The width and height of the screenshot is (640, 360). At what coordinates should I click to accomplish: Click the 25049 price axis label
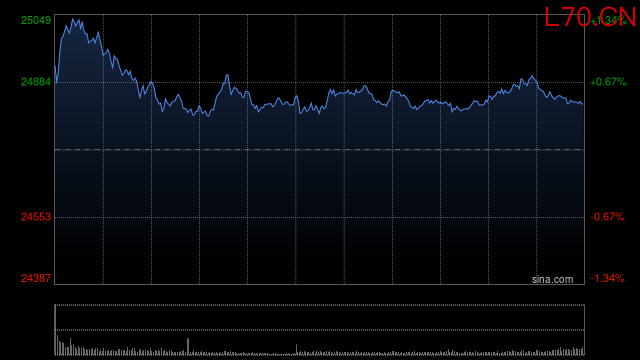click(x=36, y=20)
